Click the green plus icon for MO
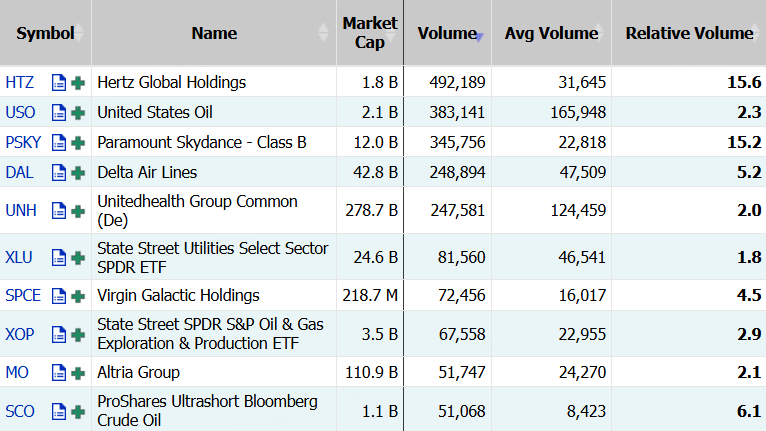This screenshot has width=766, height=431. point(78,372)
